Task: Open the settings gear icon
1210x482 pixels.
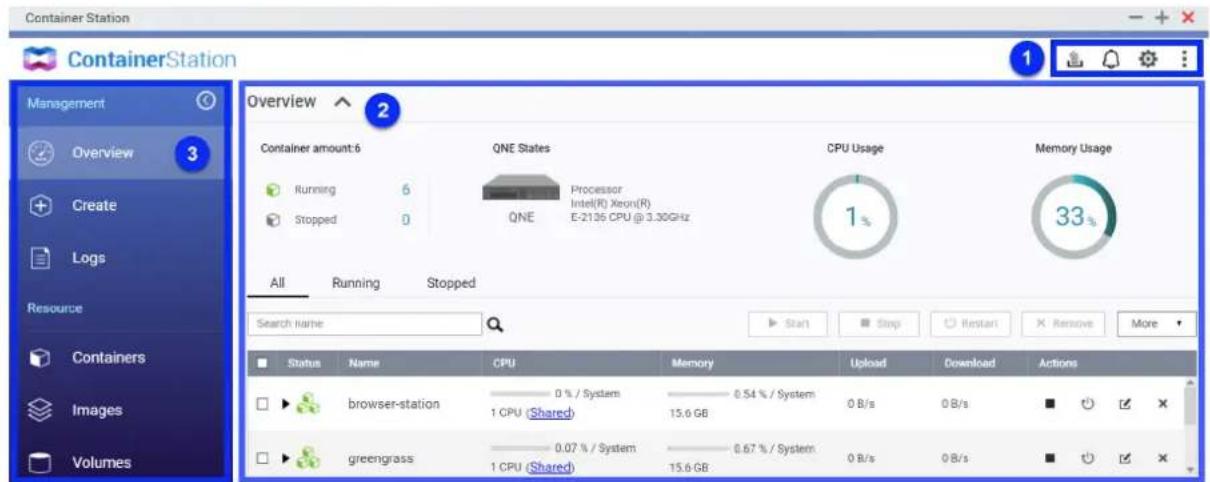Action: tap(1148, 60)
